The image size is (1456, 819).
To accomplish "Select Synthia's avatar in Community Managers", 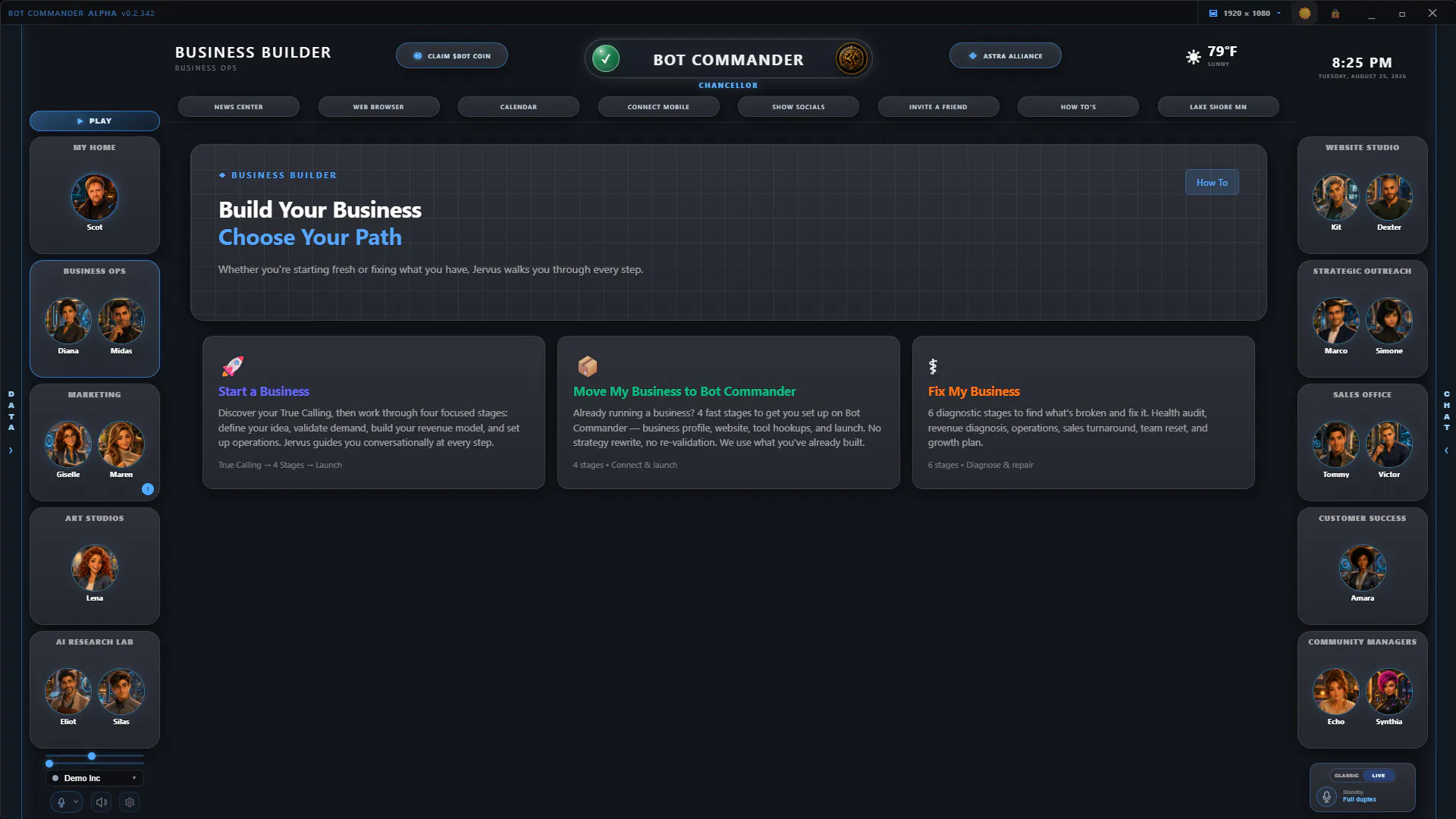I will coord(1389,692).
